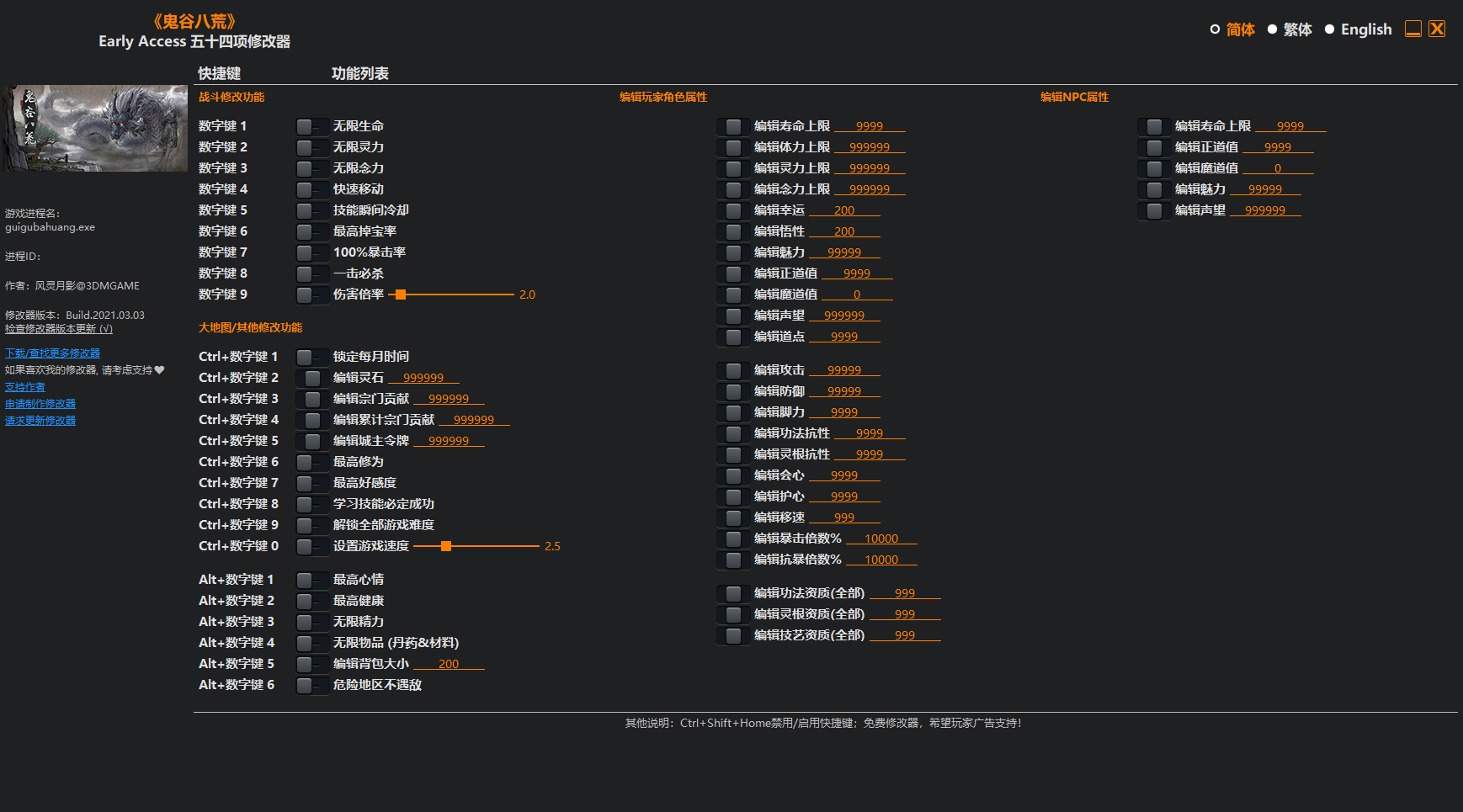Open 下载/查找更多修改器 link
This screenshot has width=1463, height=812.
52,353
